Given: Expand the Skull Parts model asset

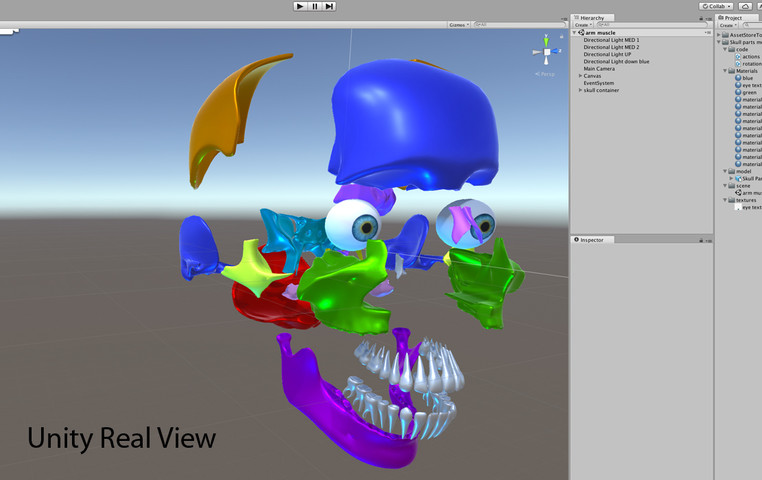Looking at the screenshot, I should pos(731,179).
